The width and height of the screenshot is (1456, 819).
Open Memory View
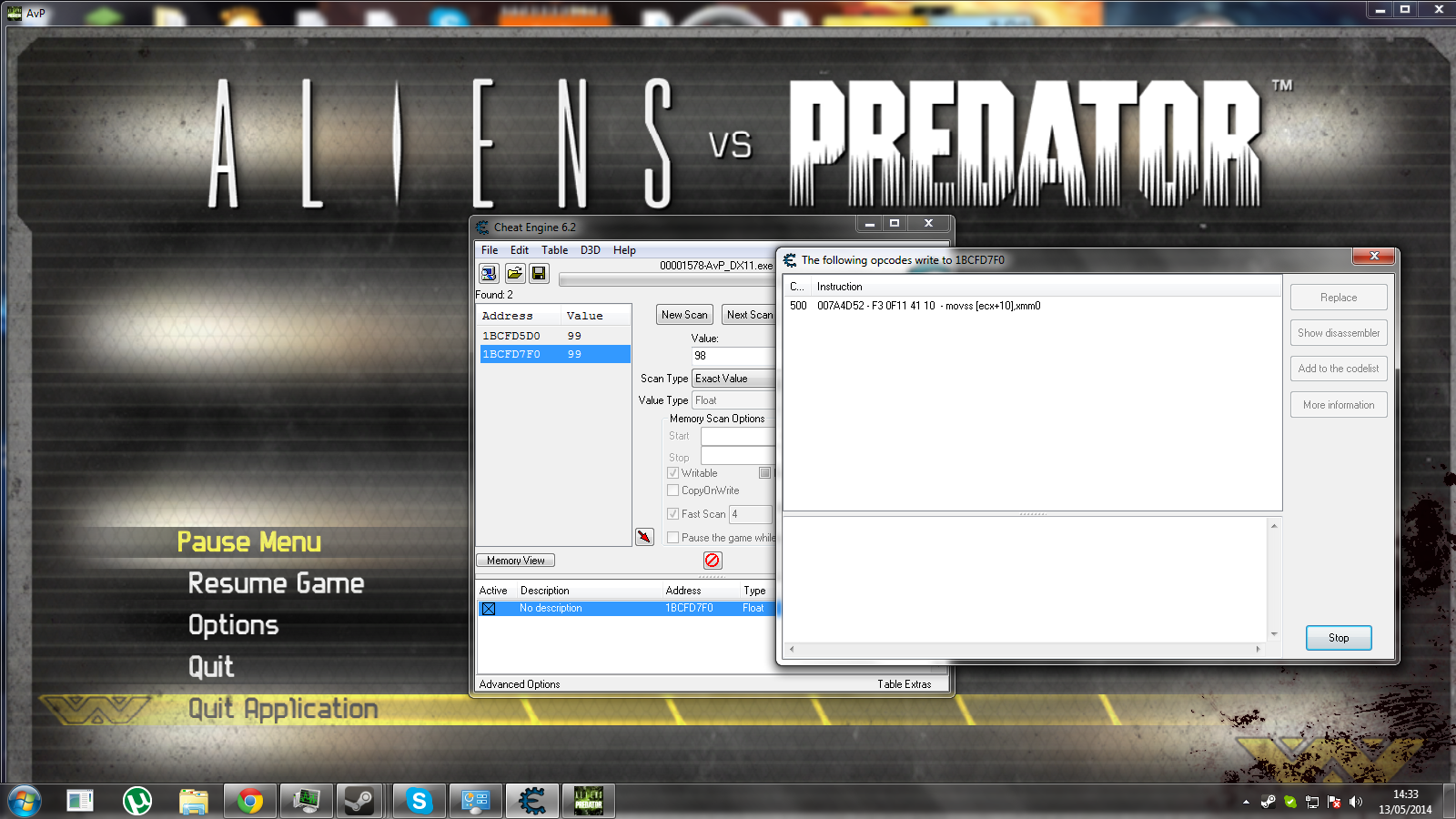point(515,561)
